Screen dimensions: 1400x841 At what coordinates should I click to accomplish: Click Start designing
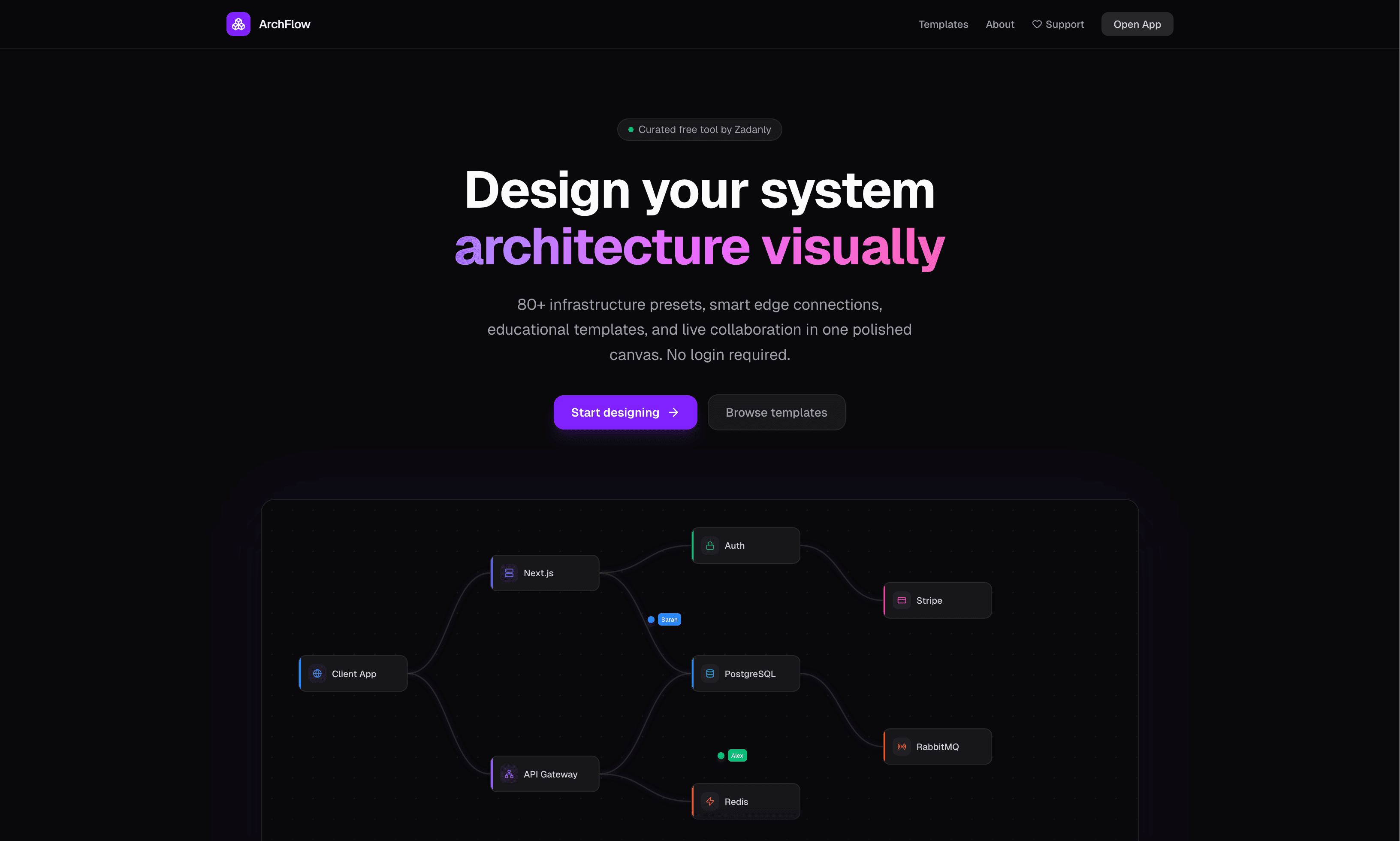[625, 412]
